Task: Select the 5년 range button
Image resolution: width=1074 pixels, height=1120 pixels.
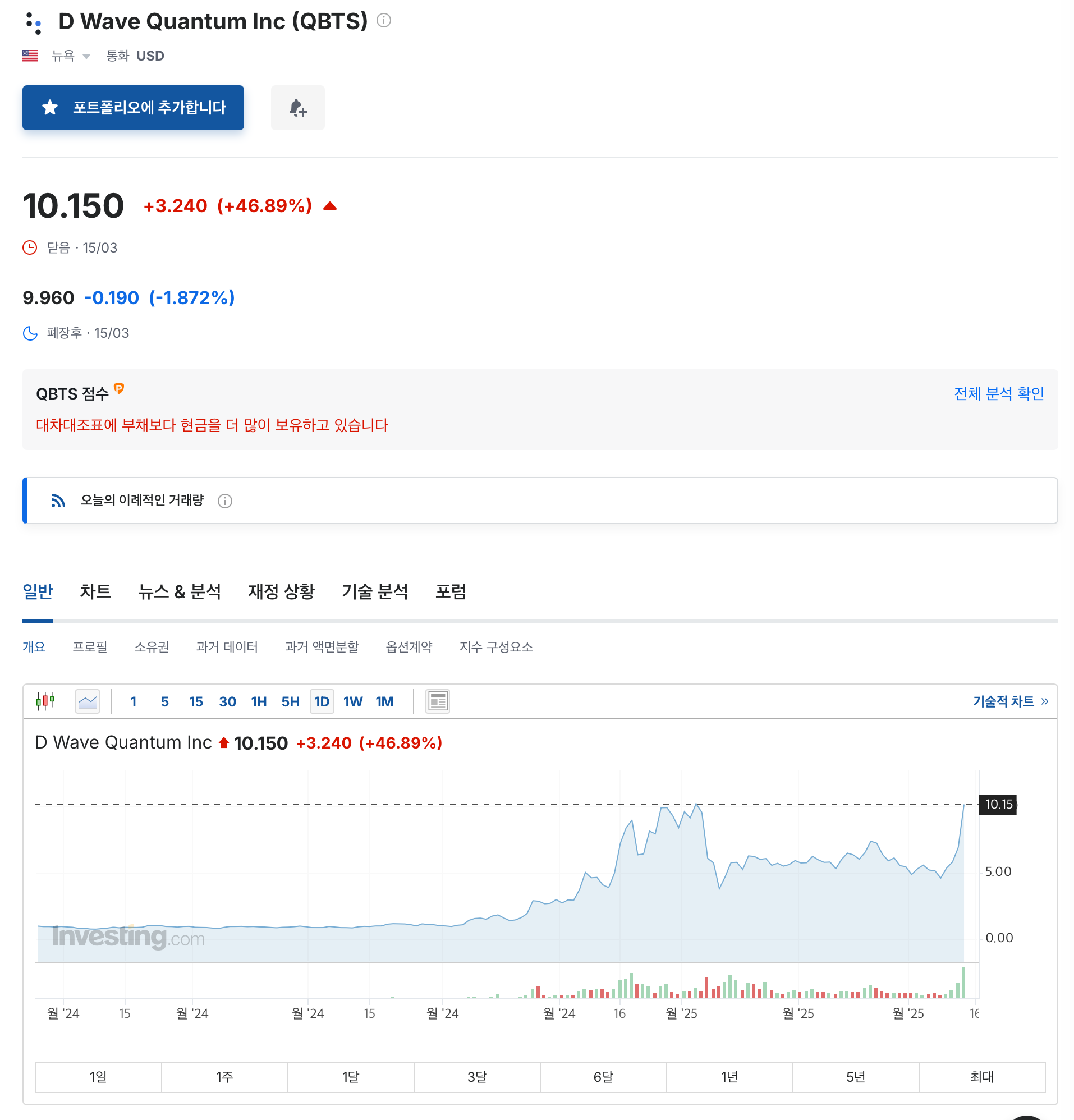Action: pyautogui.click(x=856, y=1077)
